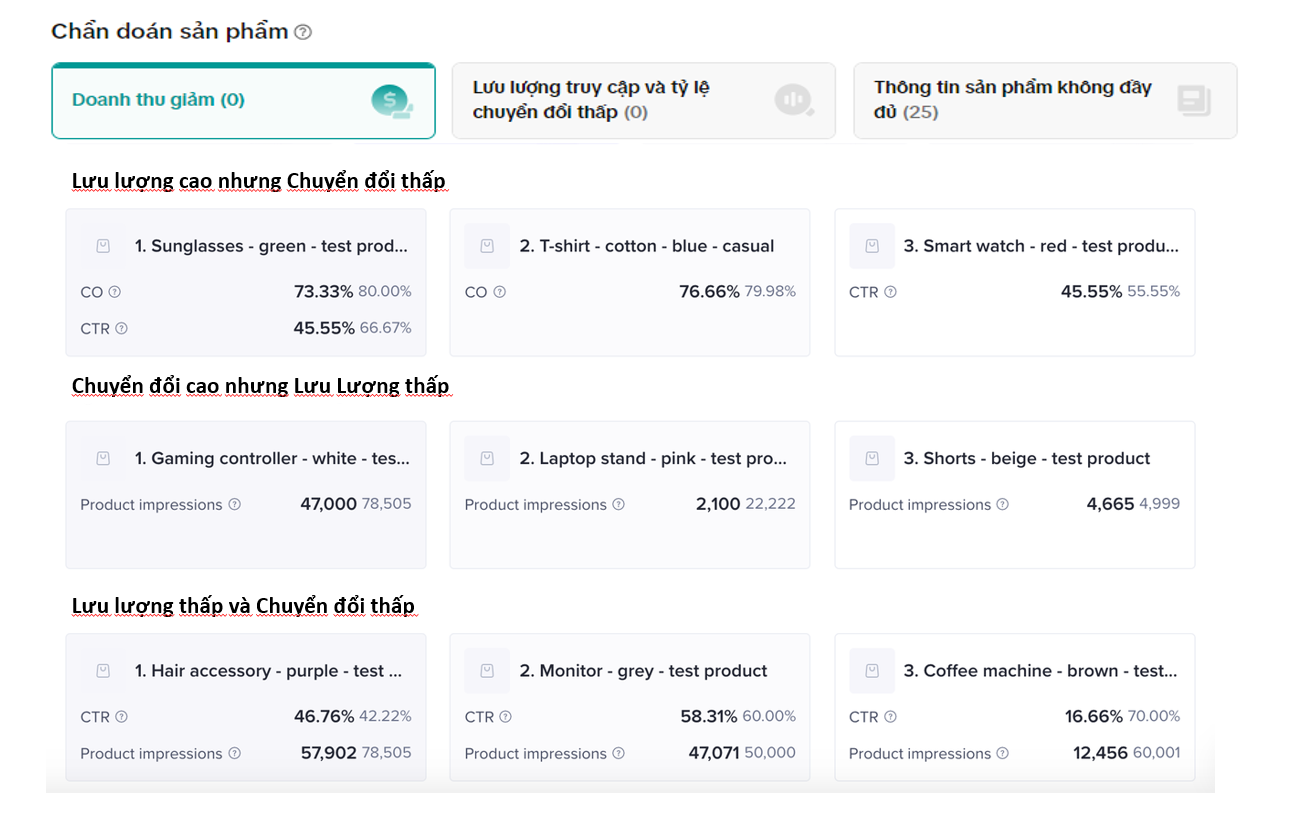Screen dimensions: 1293x819
Task: Open the Gaming controller - white product
Action: click(x=272, y=459)
